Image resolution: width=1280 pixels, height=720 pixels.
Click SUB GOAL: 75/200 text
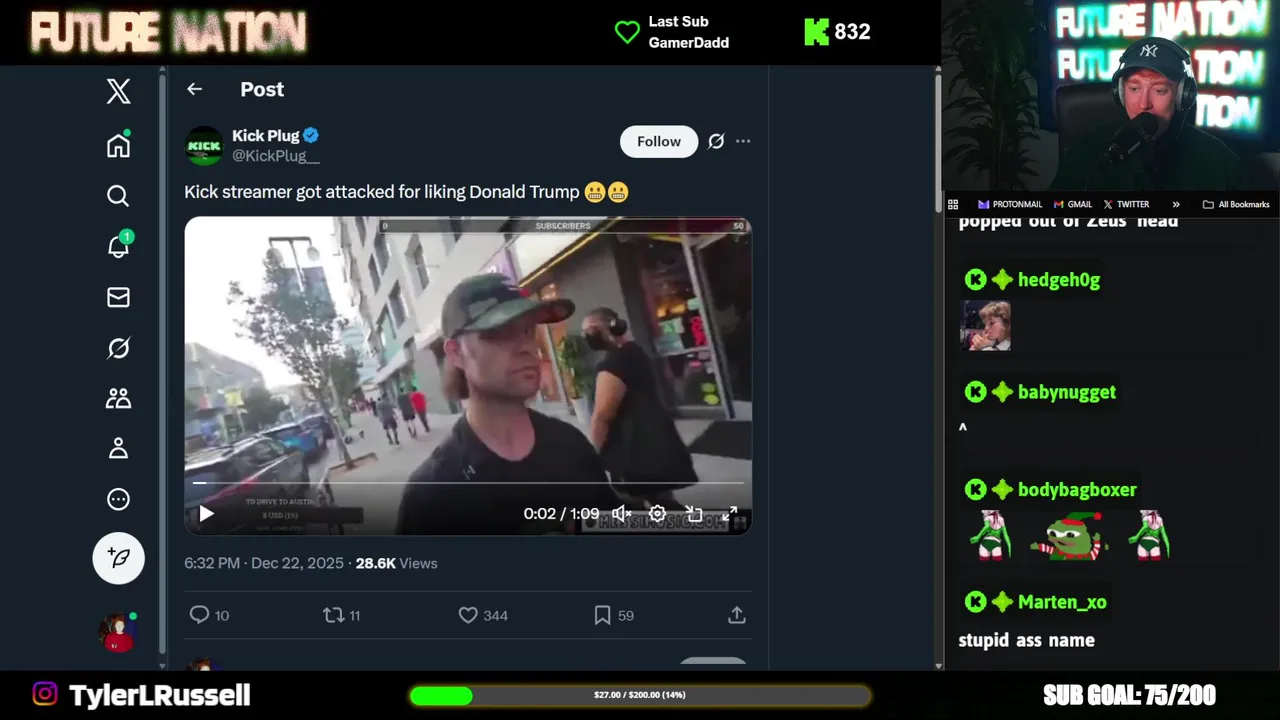click(1129, 695)
